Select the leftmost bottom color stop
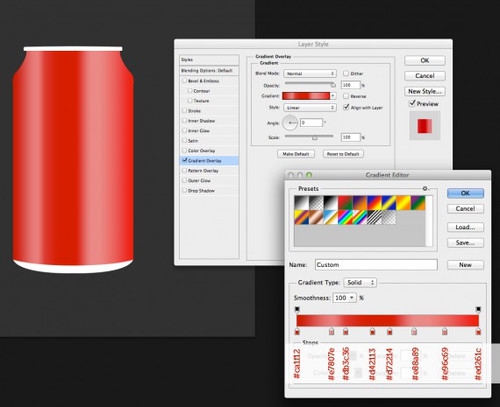500x407 pixels. point(297,331)
